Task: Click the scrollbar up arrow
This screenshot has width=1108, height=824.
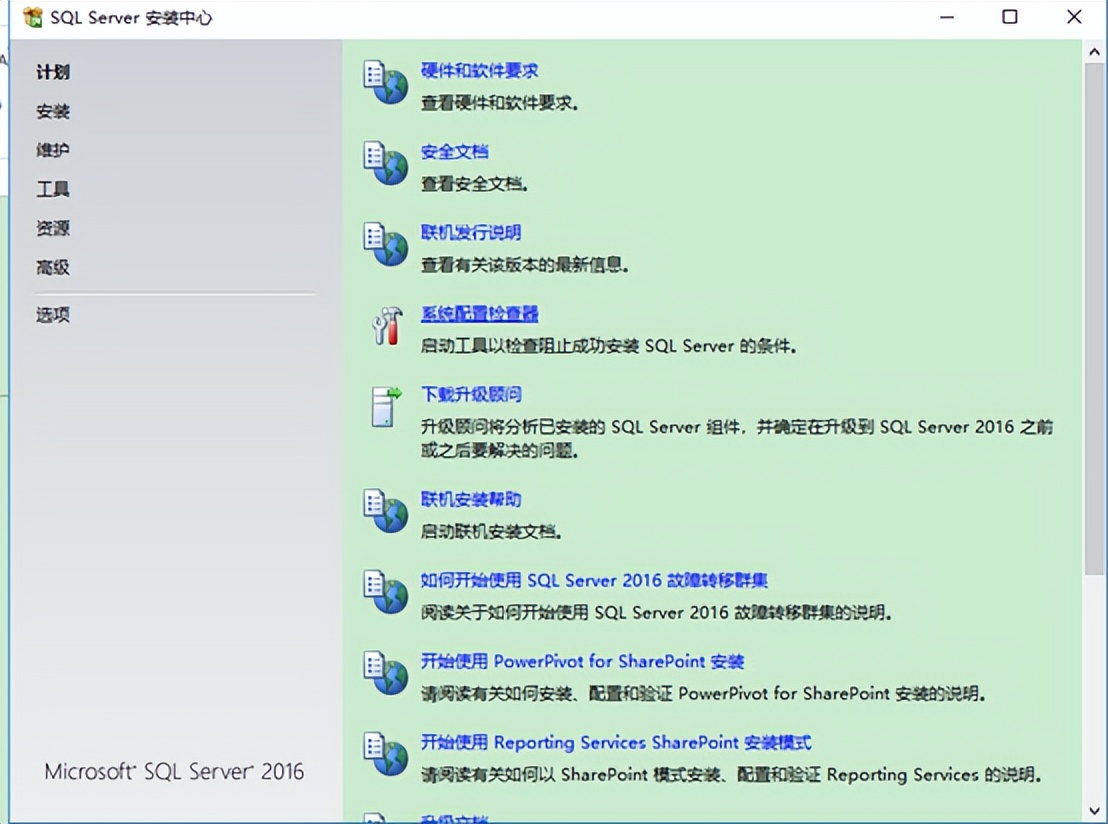Action: [1094, 52]
